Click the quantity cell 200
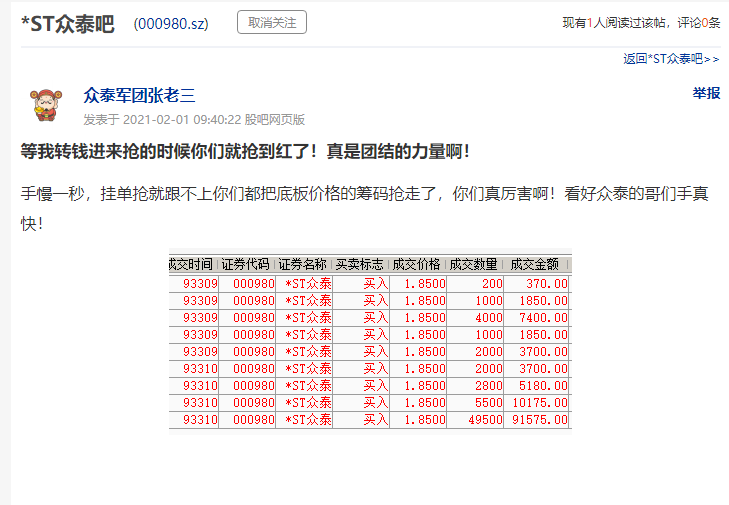The height and width of the screenshot is (505, 729). click(x=475, y=284)
